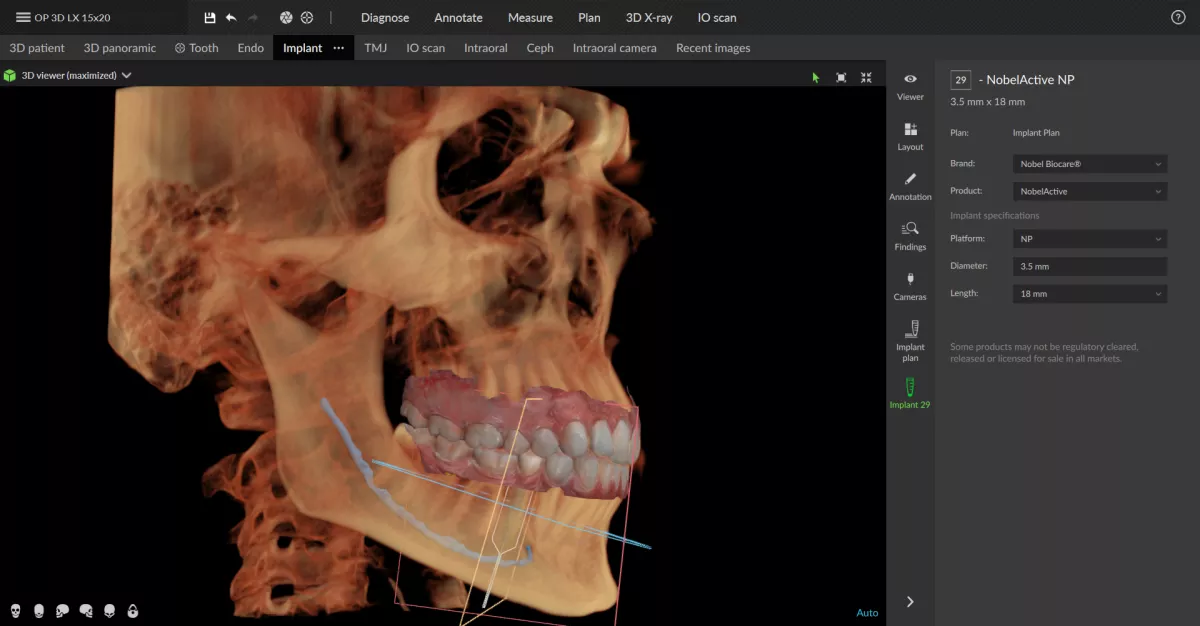The image size is (1200, 626).
Task: Click the crosshair target icon
Action: tap(307, 18)
